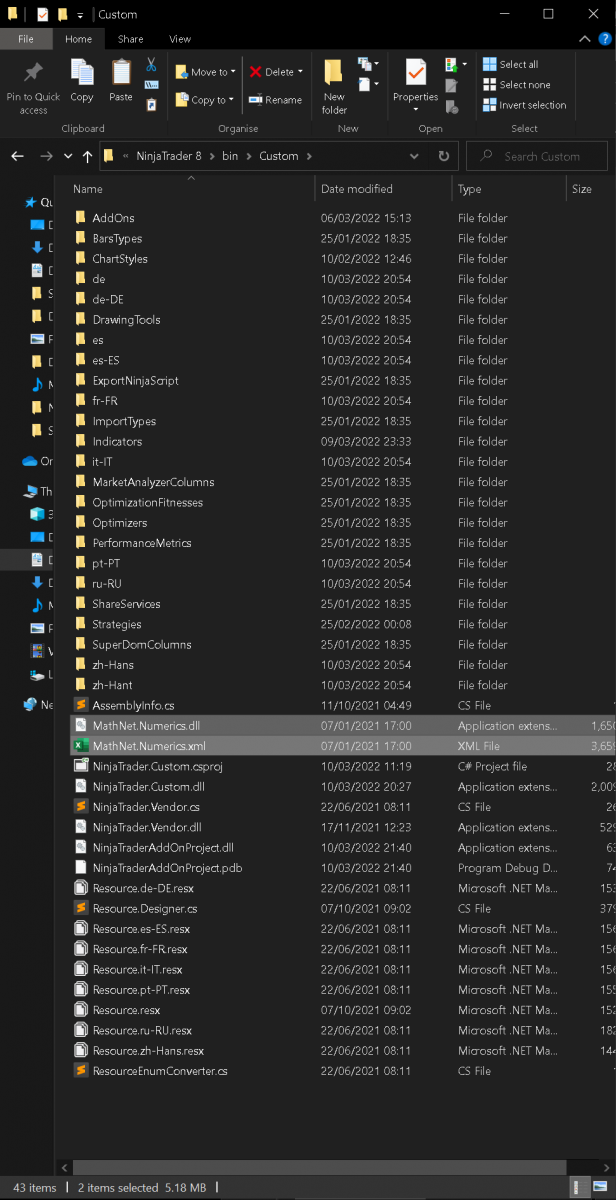616x1200 pixels.
Task: Open the File menu tab
Action: click(26, 39)
